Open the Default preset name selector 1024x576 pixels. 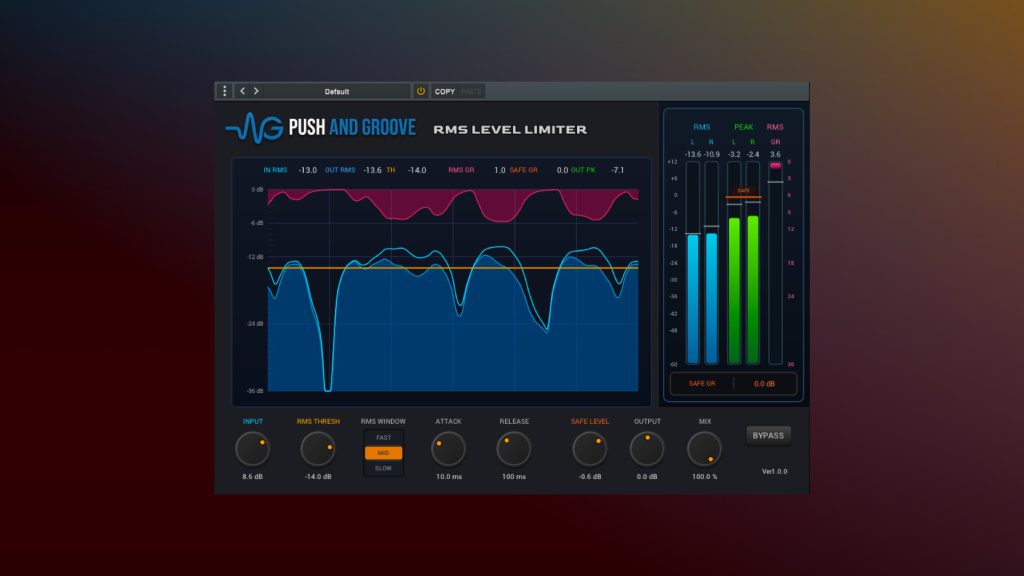click(337, 91)
